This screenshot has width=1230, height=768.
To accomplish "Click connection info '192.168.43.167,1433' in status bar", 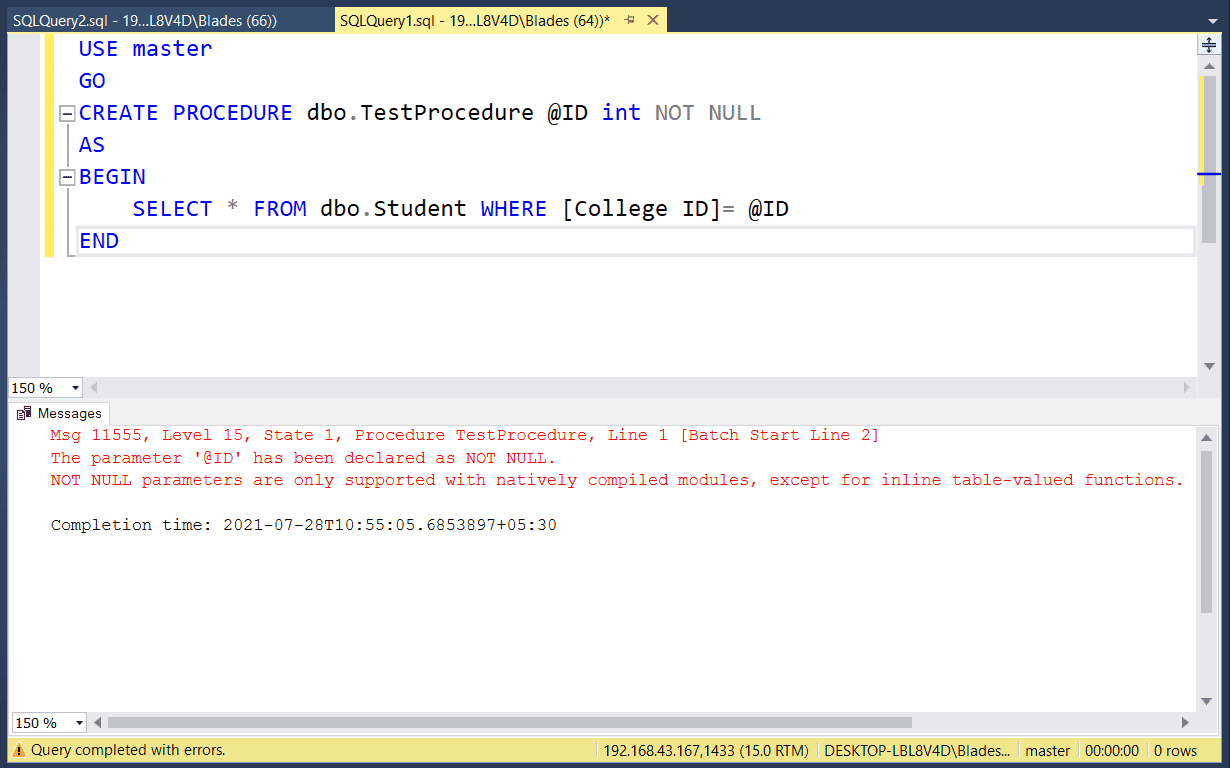I will (x=706, y=750).
